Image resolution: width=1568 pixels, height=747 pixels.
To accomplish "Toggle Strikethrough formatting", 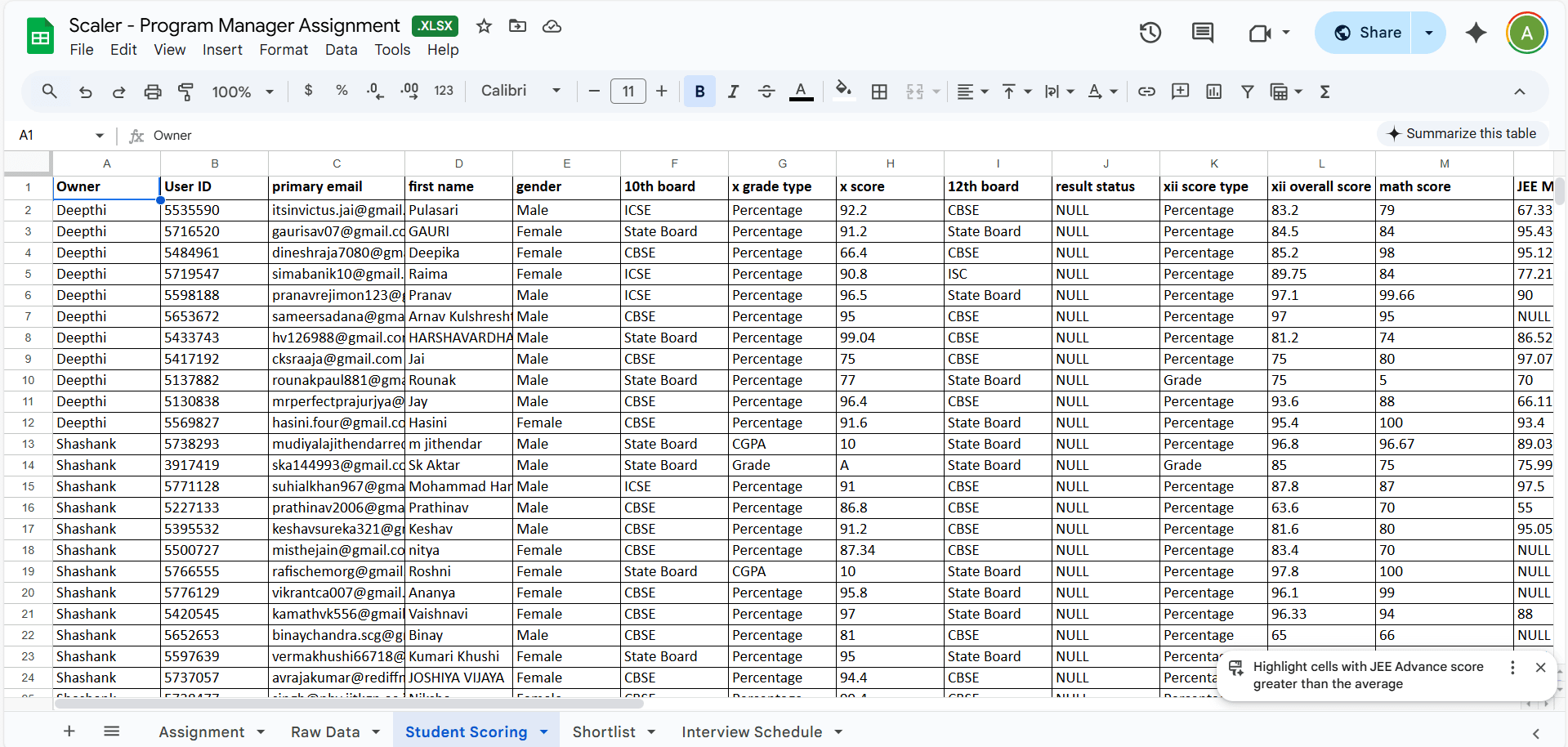I will tap(766, 92).
